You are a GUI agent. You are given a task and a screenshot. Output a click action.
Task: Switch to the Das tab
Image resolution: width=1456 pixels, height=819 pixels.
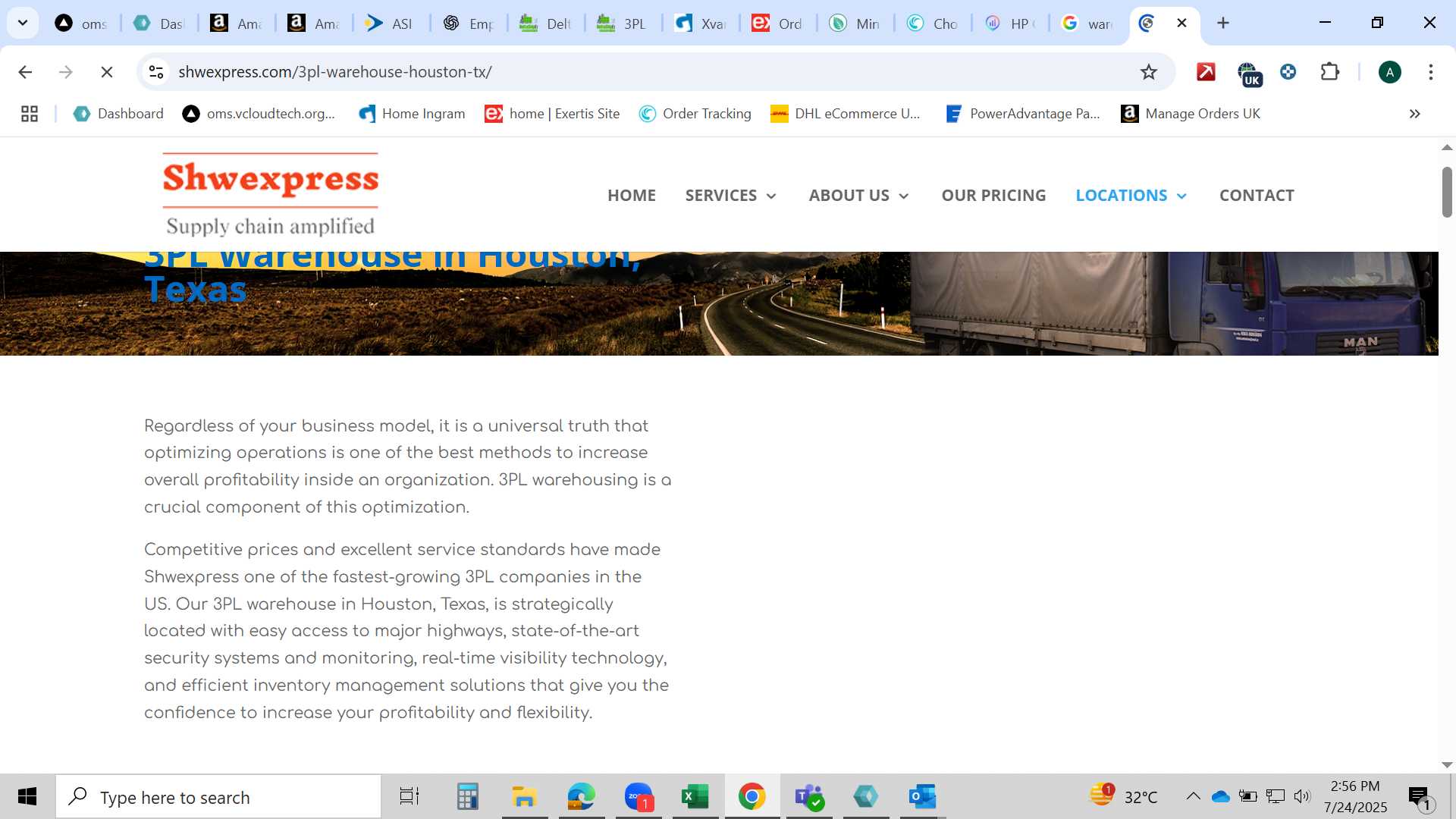point(160,24)
